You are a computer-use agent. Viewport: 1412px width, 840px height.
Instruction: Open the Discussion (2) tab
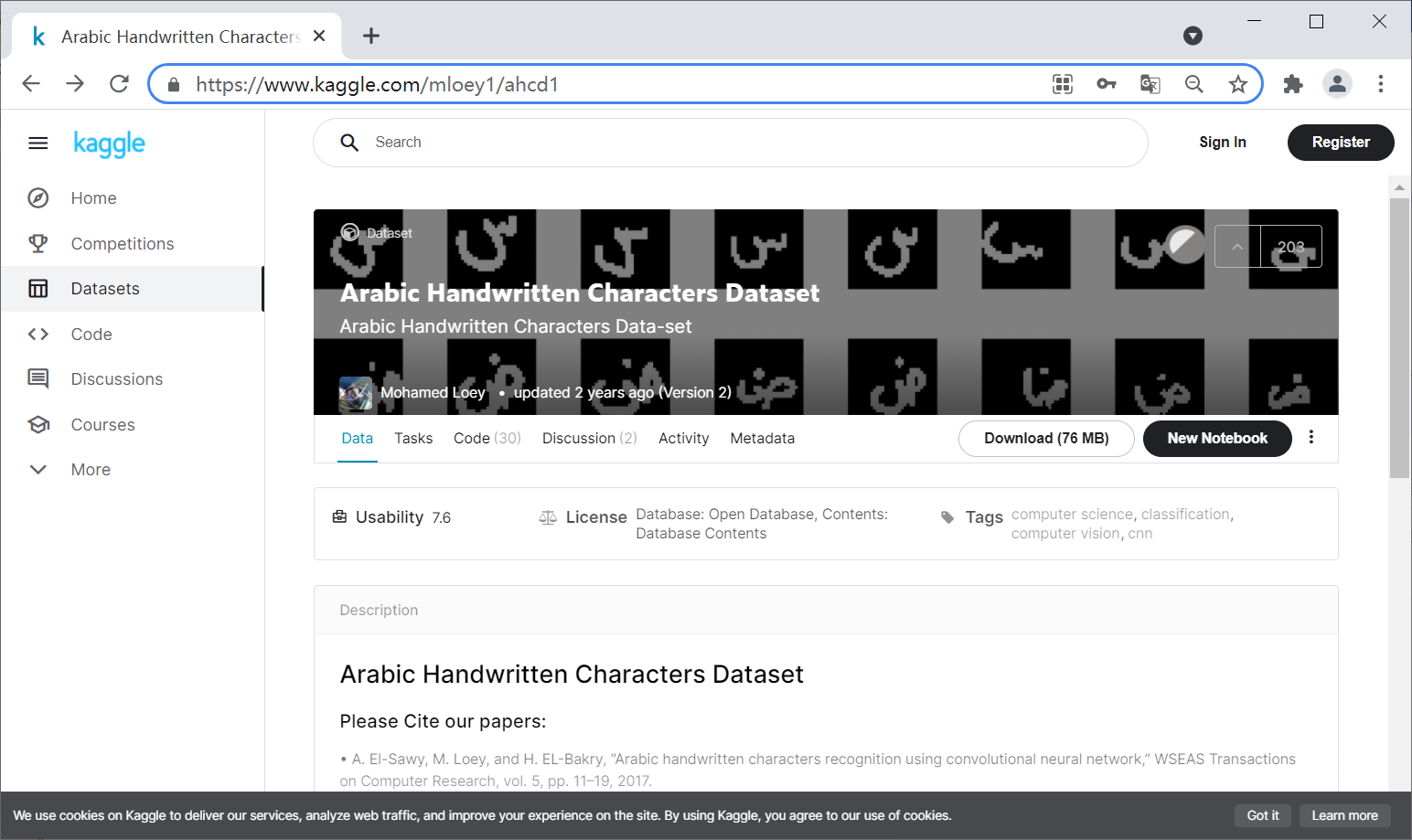point(590,439)
